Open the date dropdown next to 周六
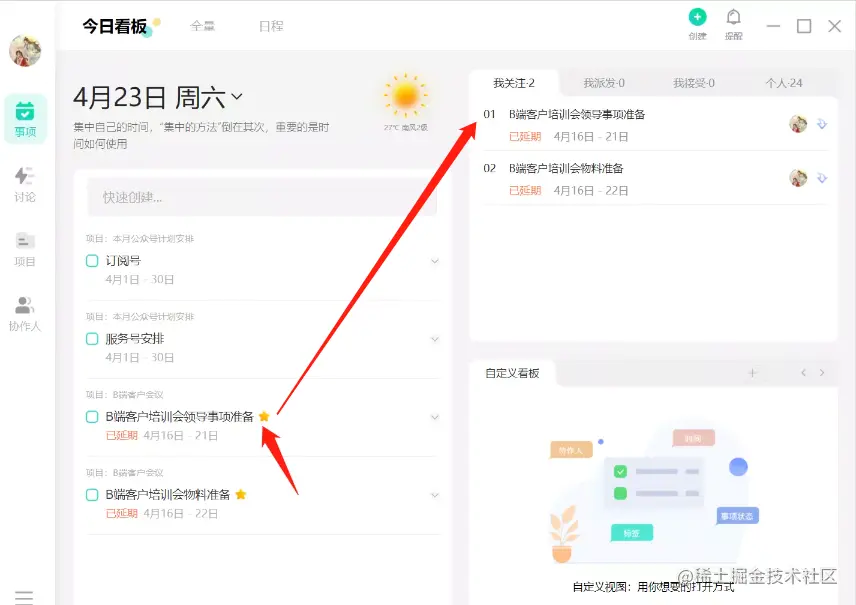This screenshot has width=856, height=605. point(237,97)
